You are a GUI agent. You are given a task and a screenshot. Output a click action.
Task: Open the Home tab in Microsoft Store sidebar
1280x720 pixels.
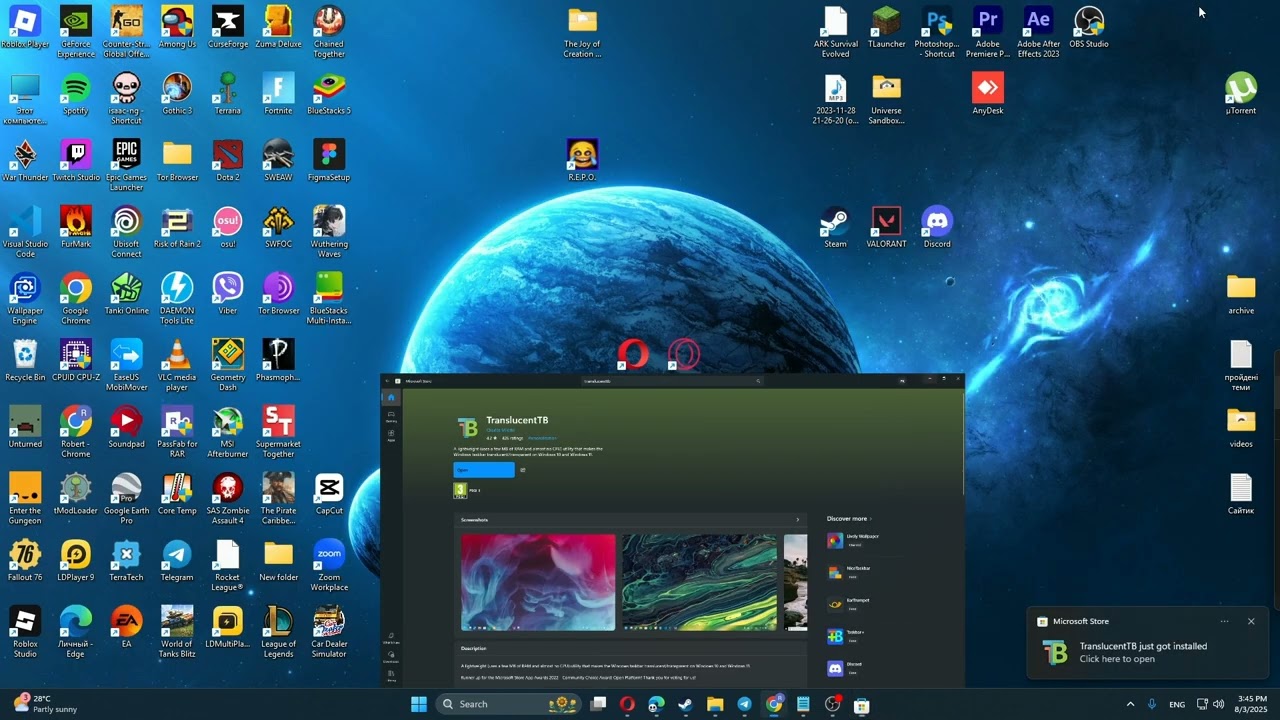391,397
